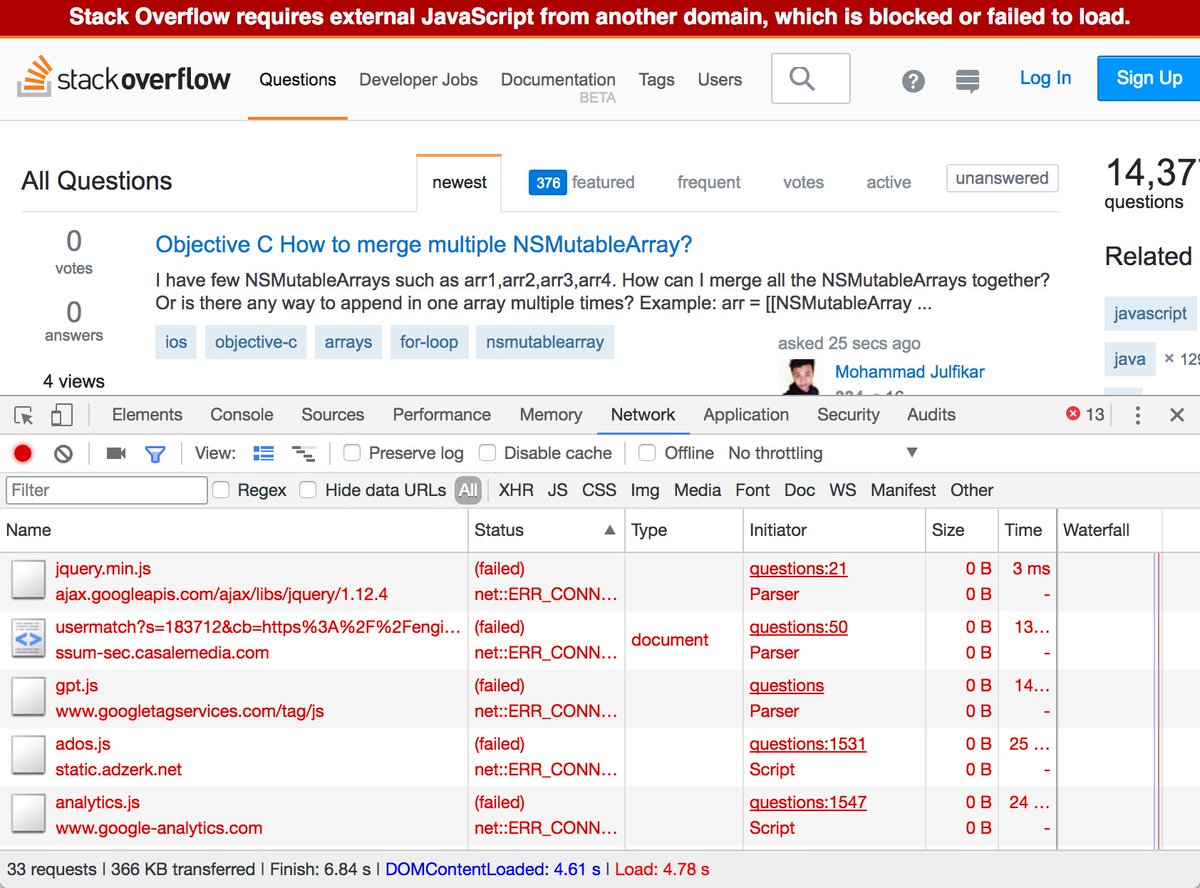The height and width of the screenshot is (888, 1200).
Task: Click the file icon for ados.js
Action: pos(28,756)
